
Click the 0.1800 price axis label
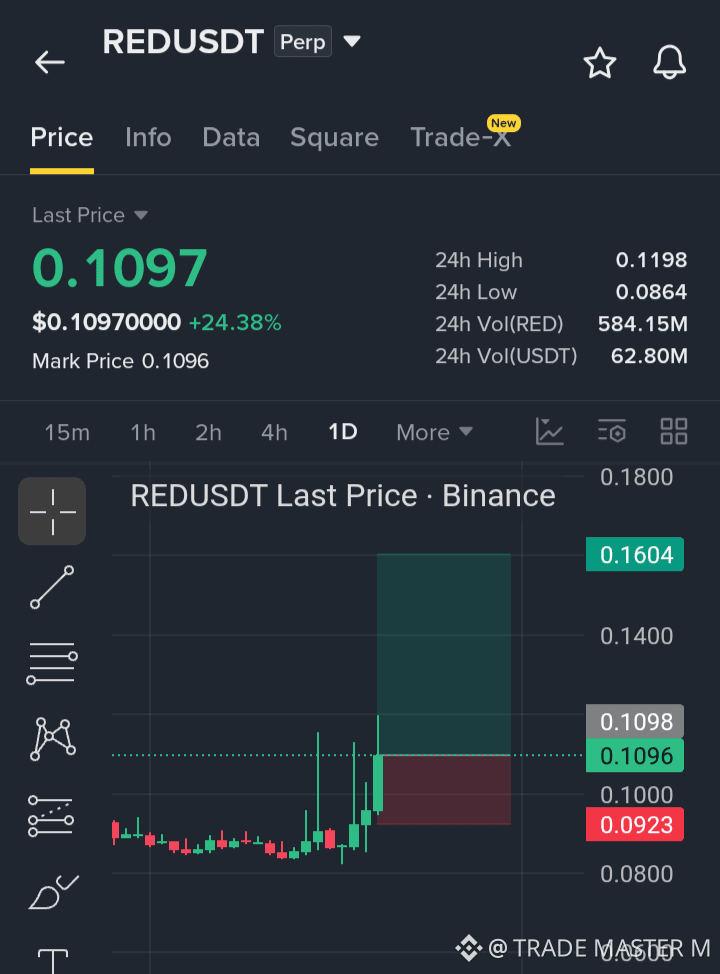[x=636, y=477]
